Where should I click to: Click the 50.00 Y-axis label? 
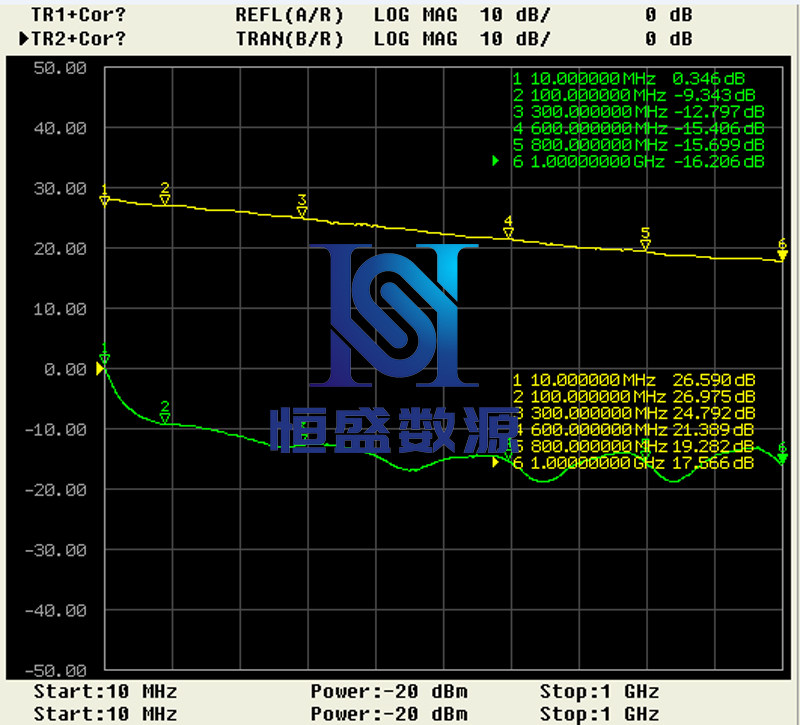[60, 68]
